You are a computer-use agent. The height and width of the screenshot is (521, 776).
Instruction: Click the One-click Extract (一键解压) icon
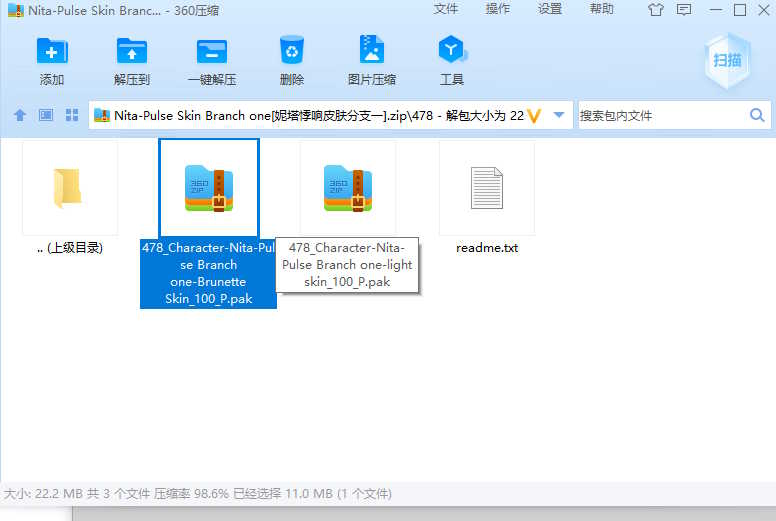[x=211, y=51]
